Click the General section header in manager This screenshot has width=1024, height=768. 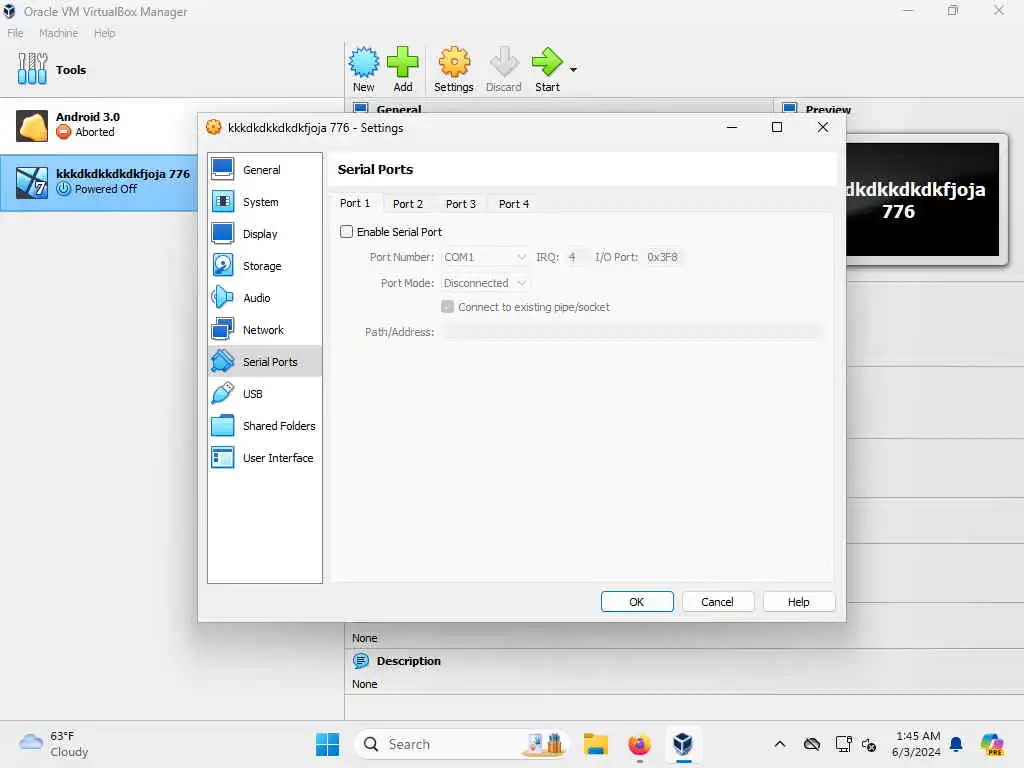398,108
